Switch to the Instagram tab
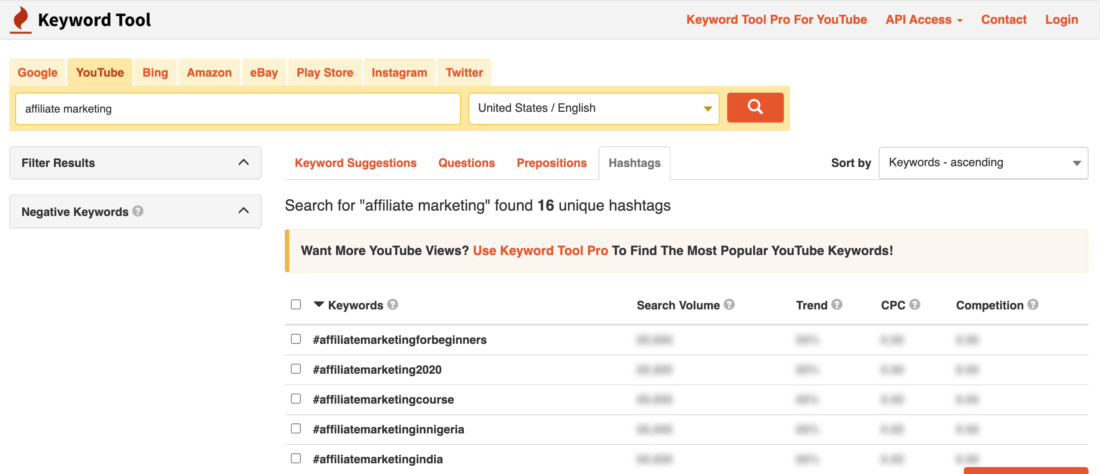This screenshot has height=474, width=1100. click(399, 72)
